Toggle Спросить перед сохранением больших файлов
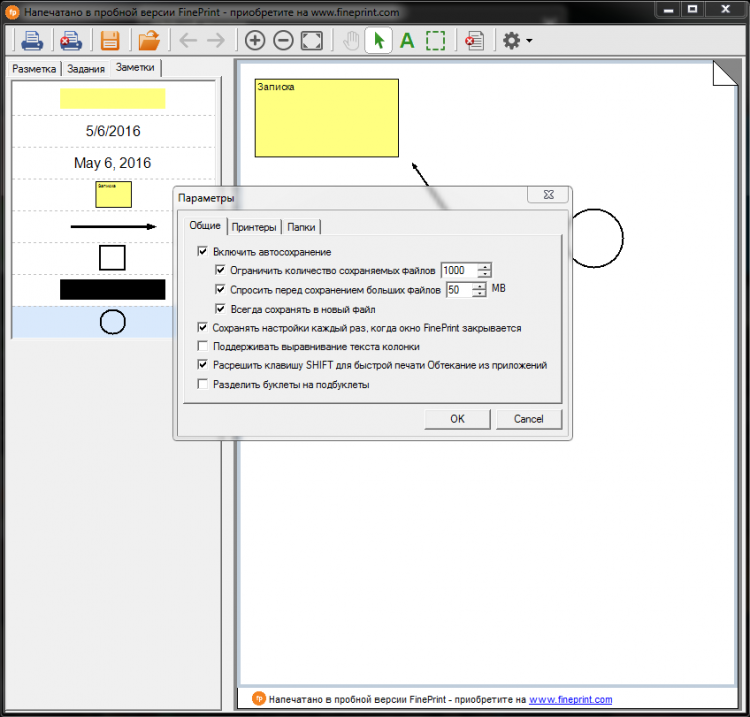 tap(220, 289)
